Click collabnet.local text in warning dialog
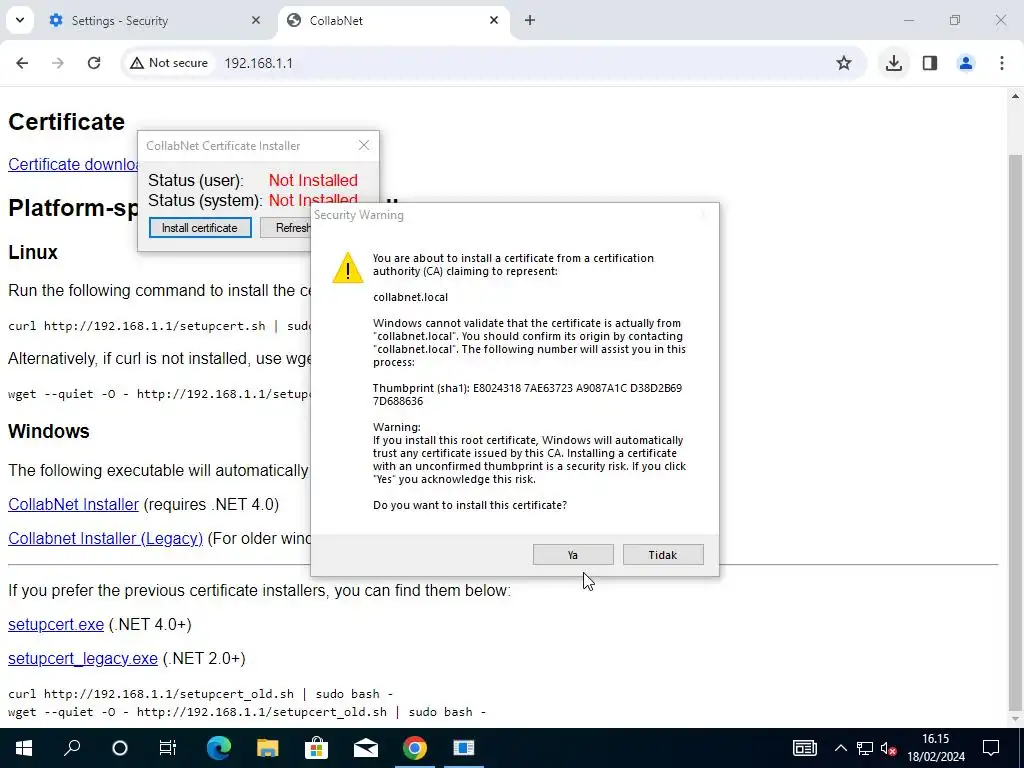Viewport: 1024px width, 768px height. tap(410, 297)
